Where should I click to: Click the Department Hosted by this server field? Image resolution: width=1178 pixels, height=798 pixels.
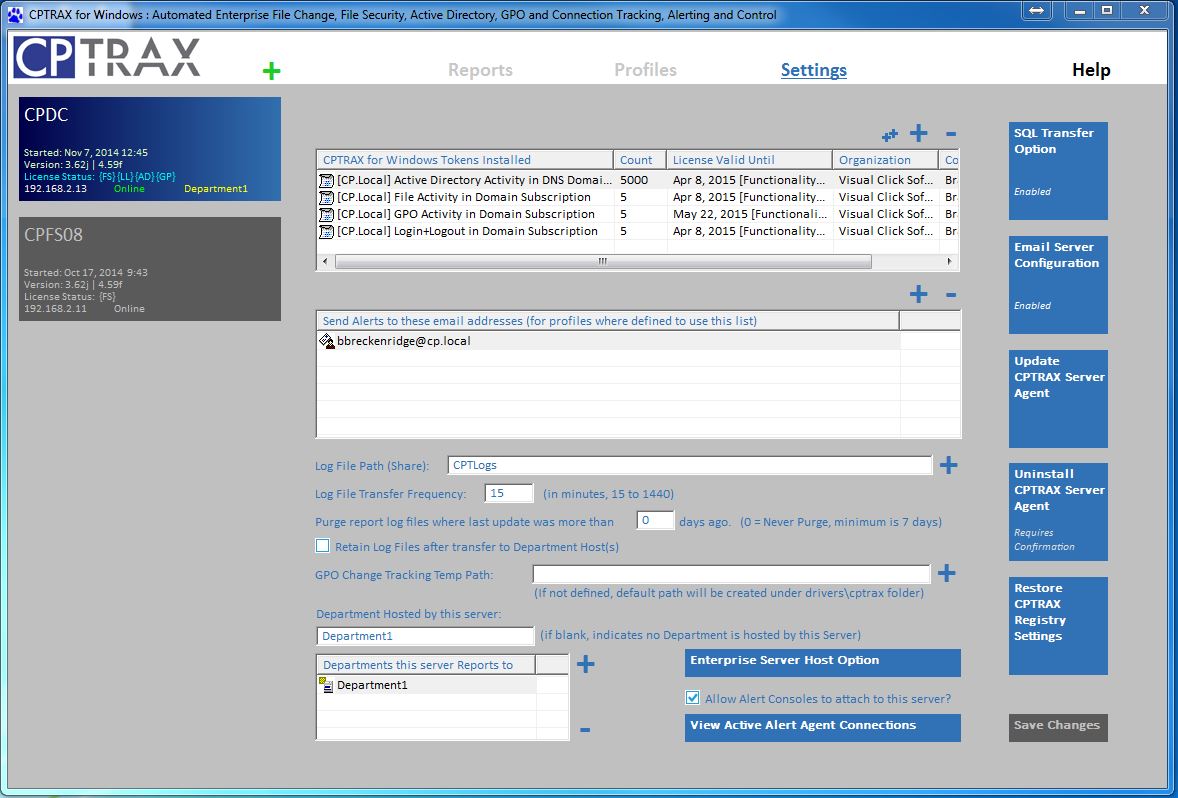click(x=425, y=636)
